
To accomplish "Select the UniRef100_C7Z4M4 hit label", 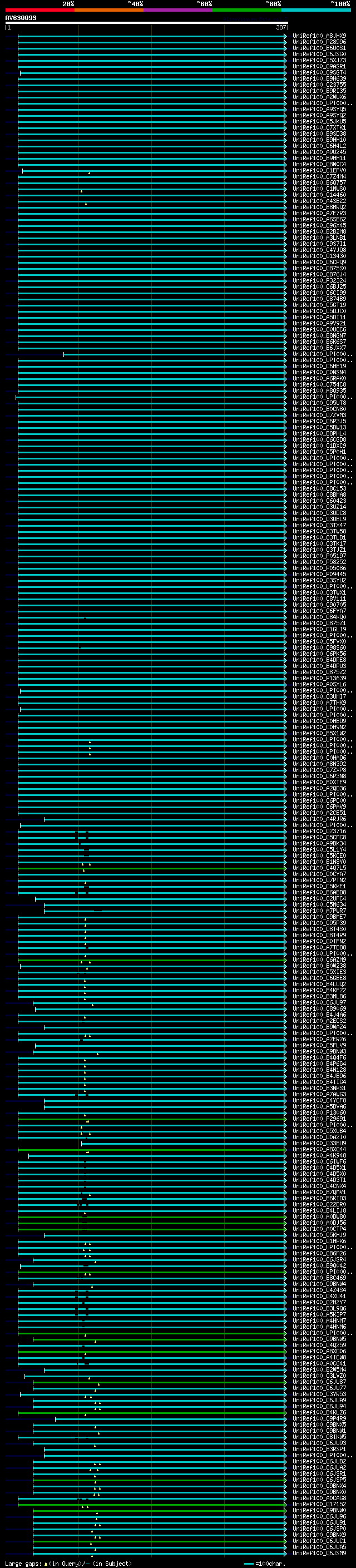I will (319, 176).
